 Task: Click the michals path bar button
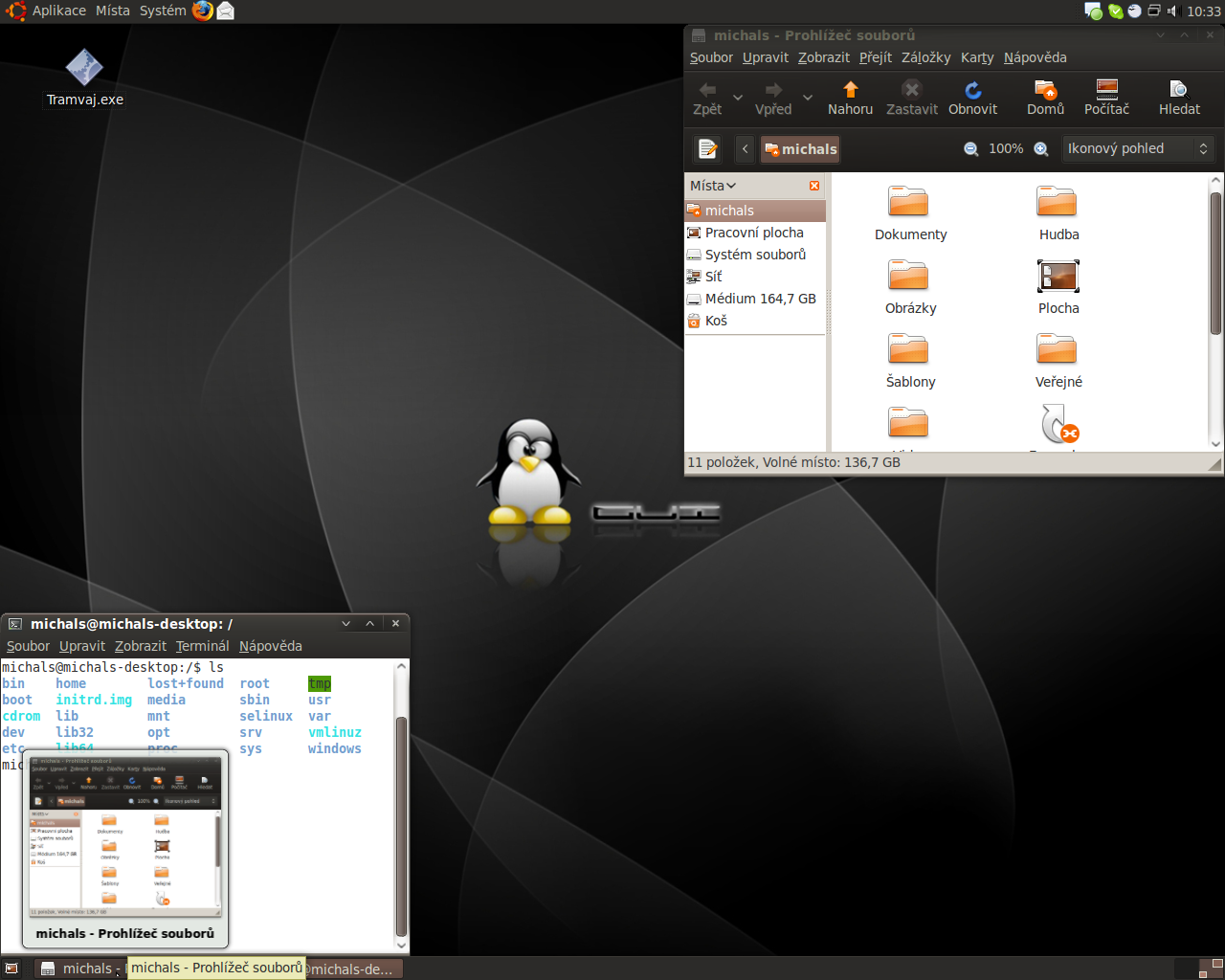800,148
